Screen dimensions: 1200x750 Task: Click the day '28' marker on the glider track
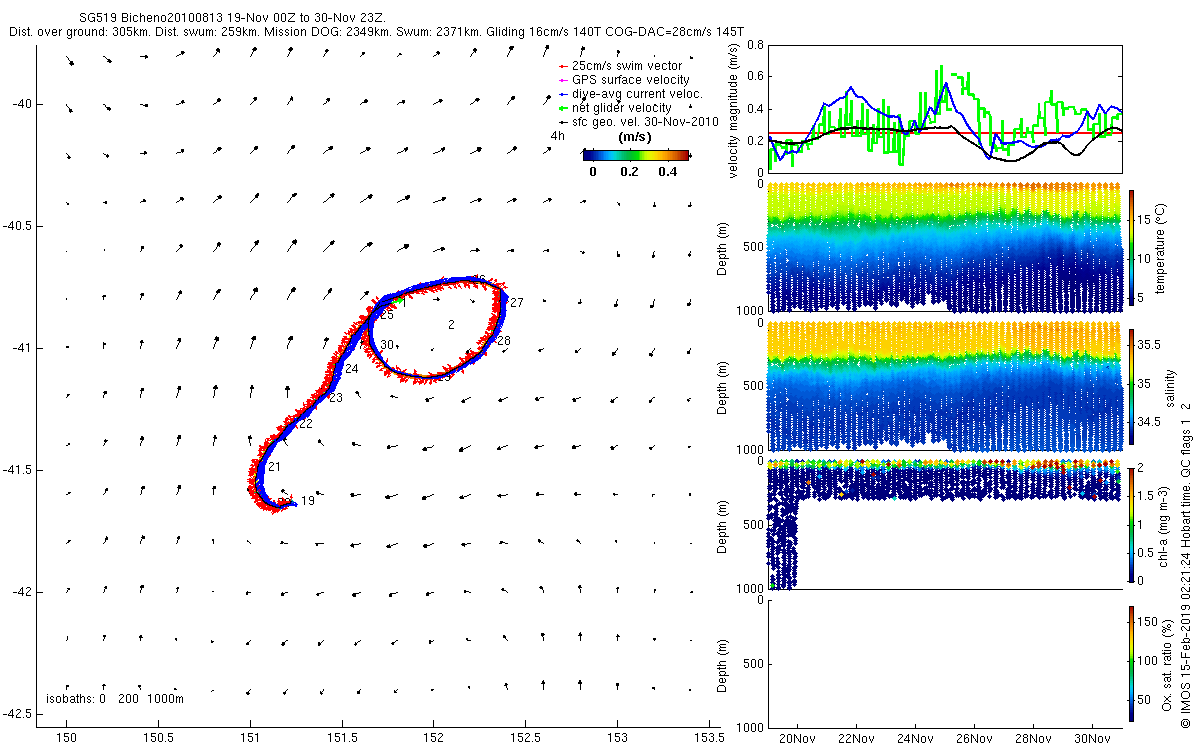pyautogui.click(x=503, y=341)
